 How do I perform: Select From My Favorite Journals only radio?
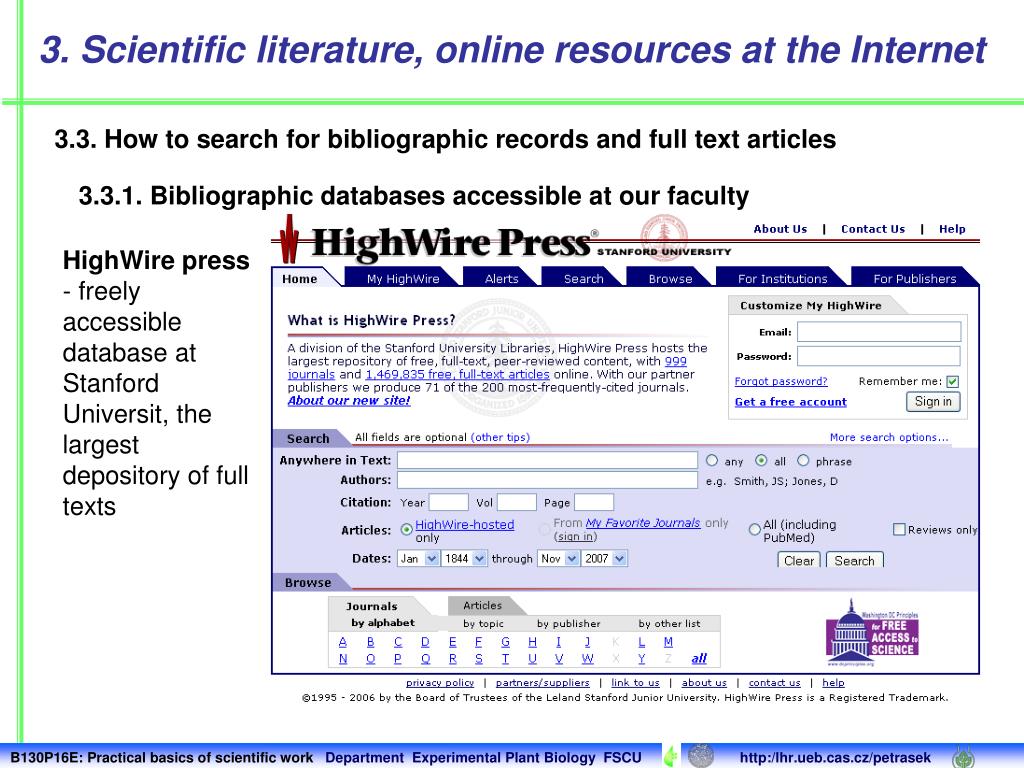(x=545, y=530)
